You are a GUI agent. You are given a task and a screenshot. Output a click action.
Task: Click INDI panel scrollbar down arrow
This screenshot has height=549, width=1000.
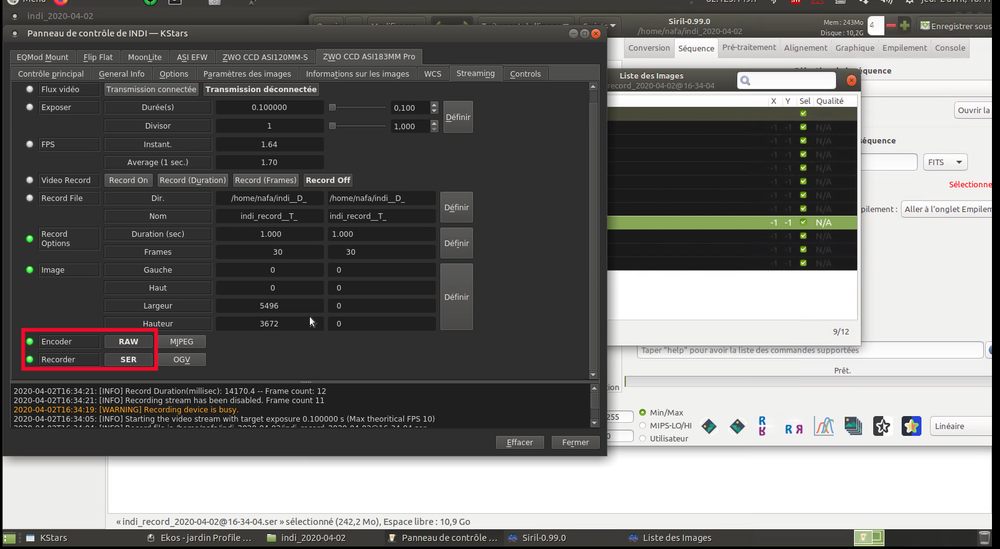(593, 375)
